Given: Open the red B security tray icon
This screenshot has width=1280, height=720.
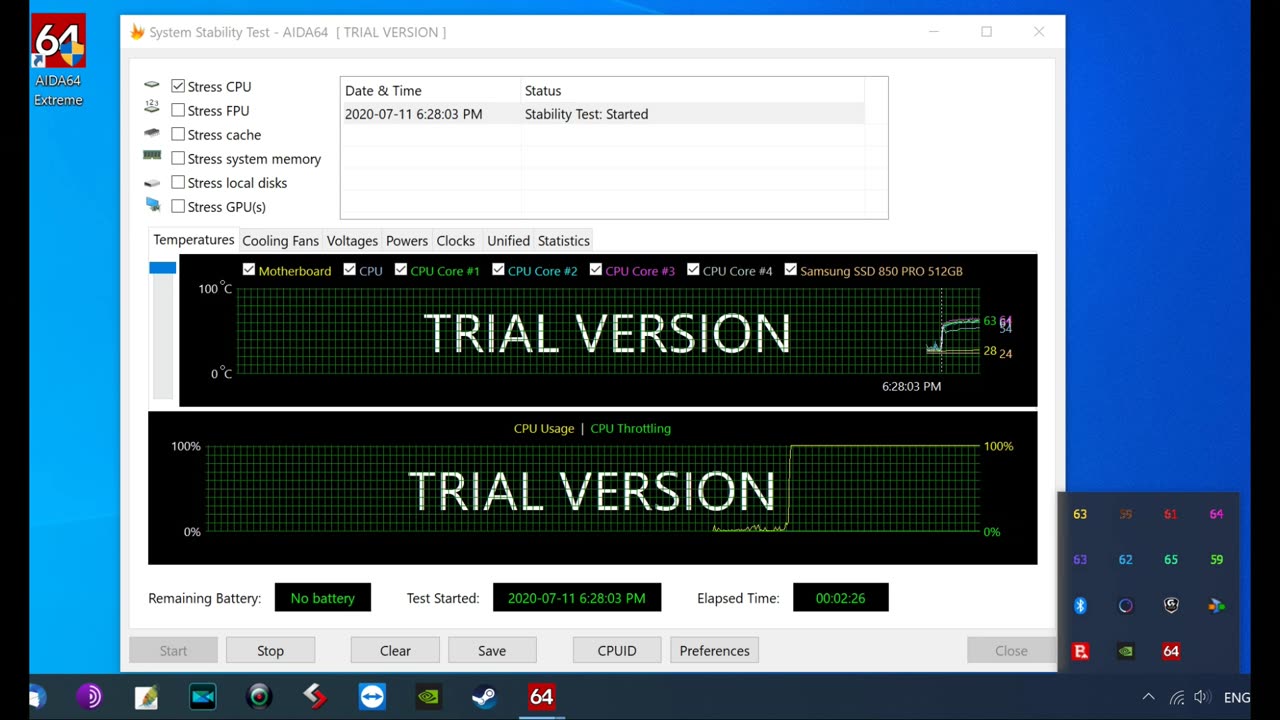Looking at the screenshot, I should pos(1080,651).
